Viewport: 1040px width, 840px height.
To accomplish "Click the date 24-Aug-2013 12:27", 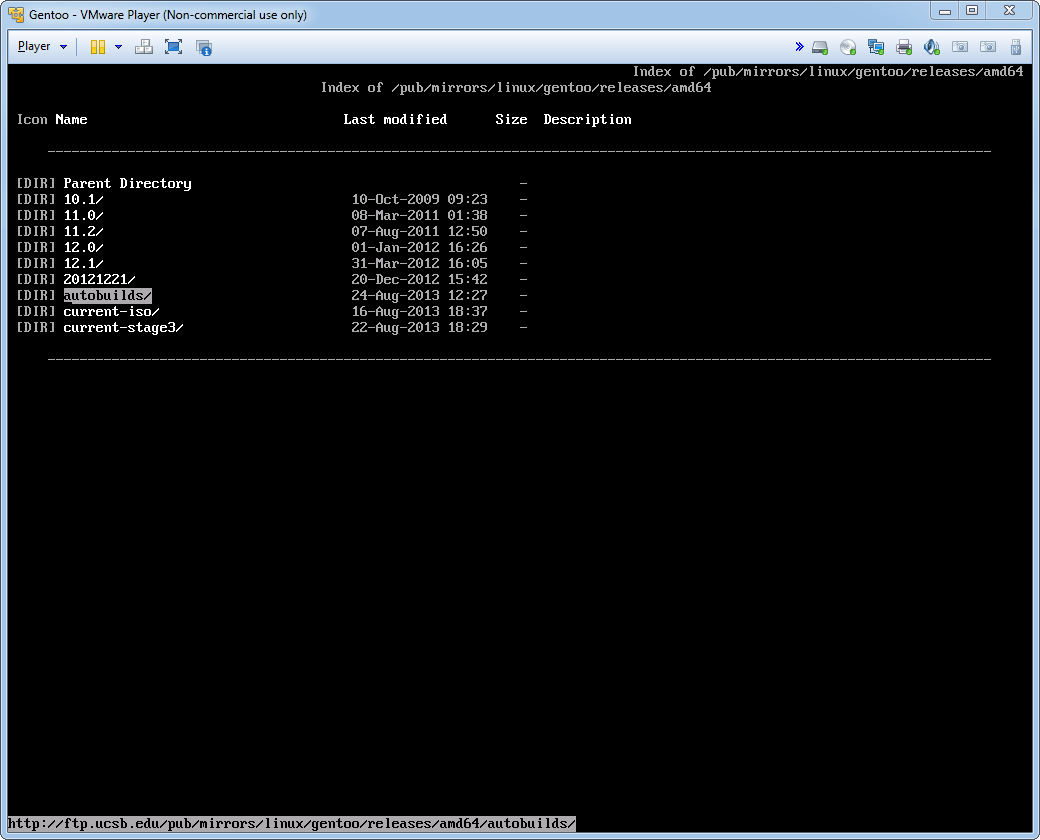I will pyautogui.click(x=419, y=295).
